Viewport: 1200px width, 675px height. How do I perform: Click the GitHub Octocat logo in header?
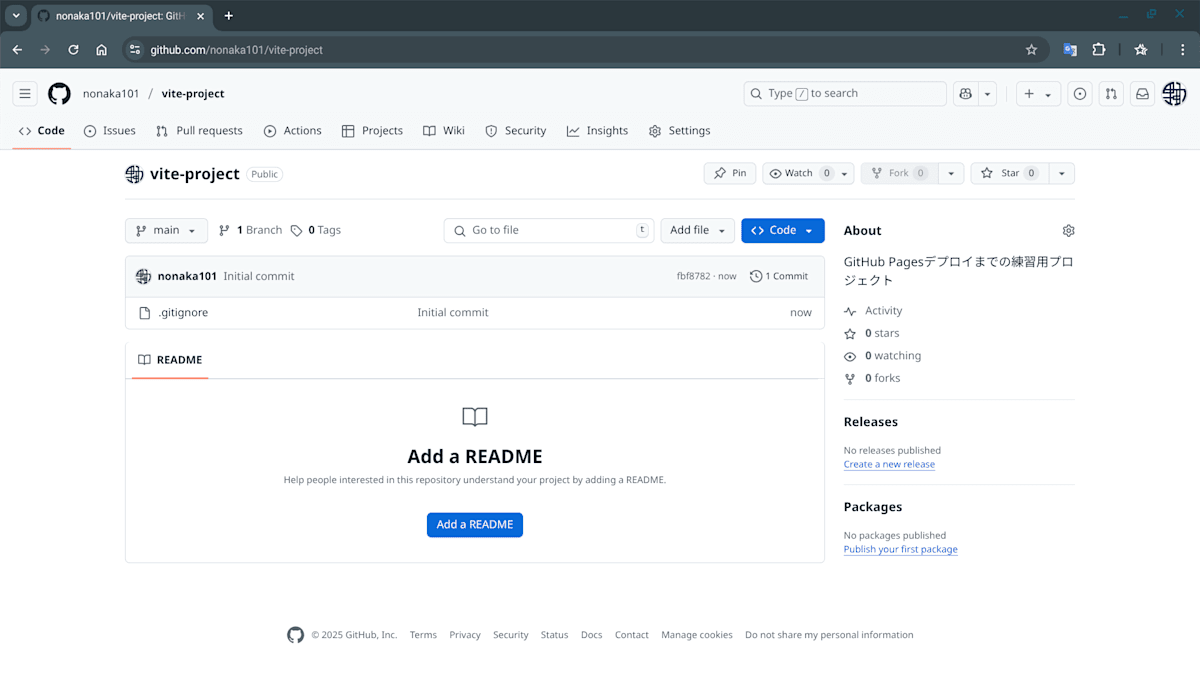pos(60,94)
